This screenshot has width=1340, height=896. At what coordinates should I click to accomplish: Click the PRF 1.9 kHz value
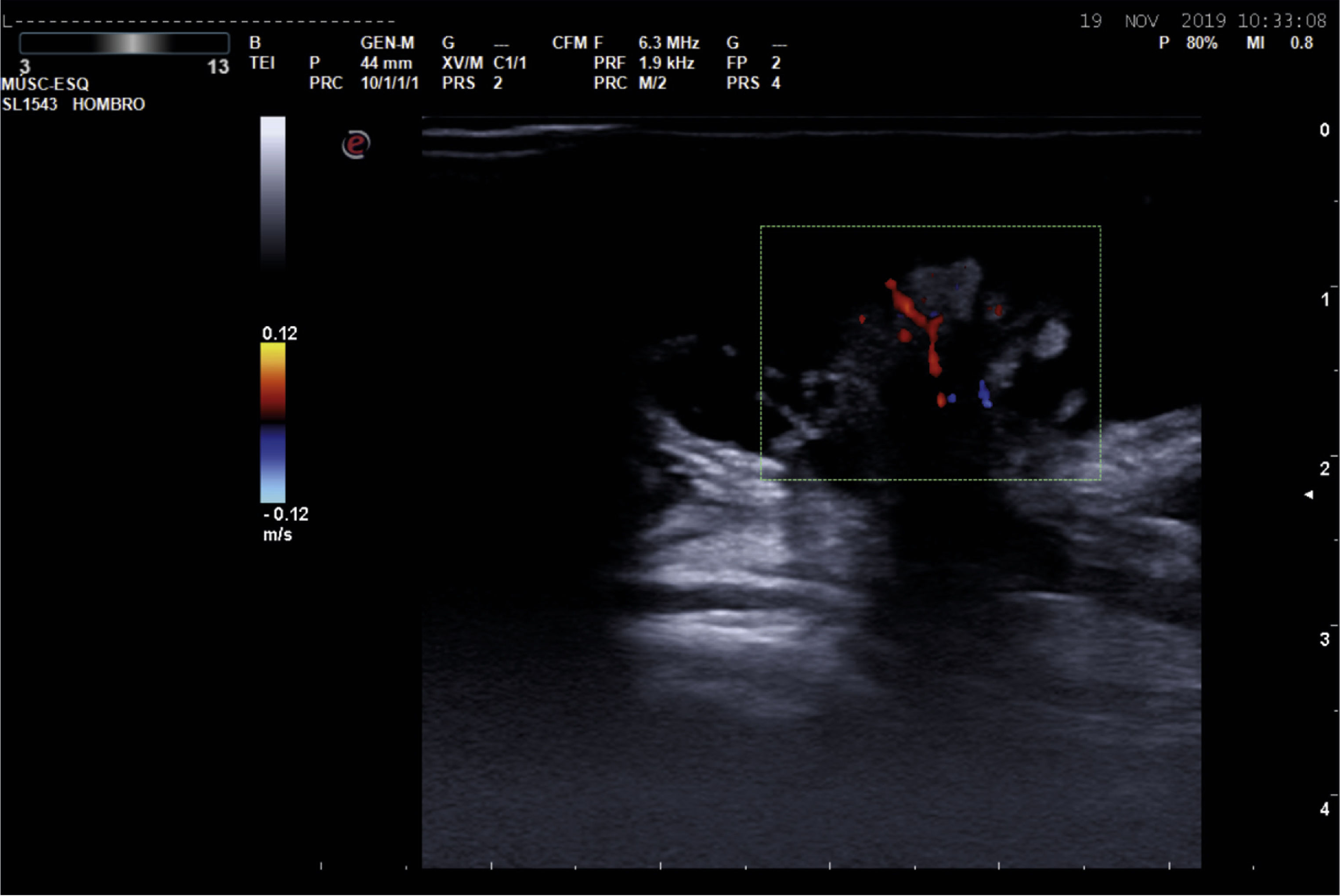click(x=666, y=63)
